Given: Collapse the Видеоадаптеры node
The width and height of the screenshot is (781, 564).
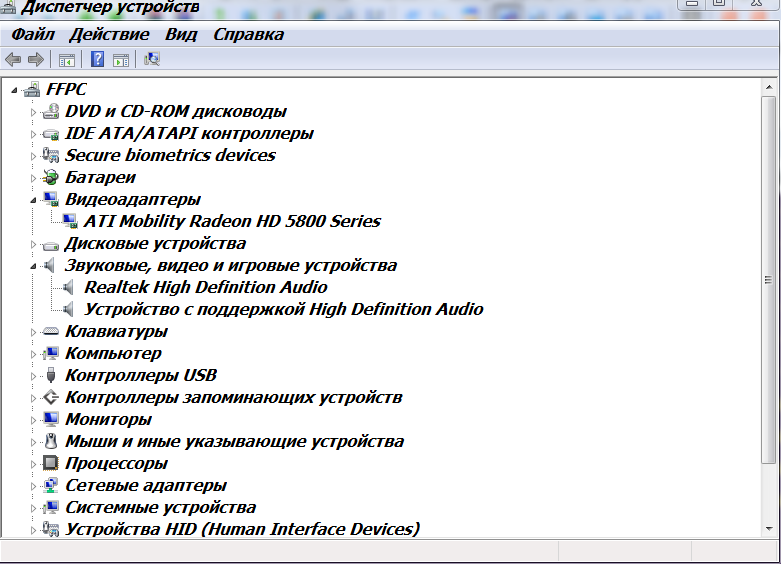Looking at the screenshot, I should click(x=33, y=200).
